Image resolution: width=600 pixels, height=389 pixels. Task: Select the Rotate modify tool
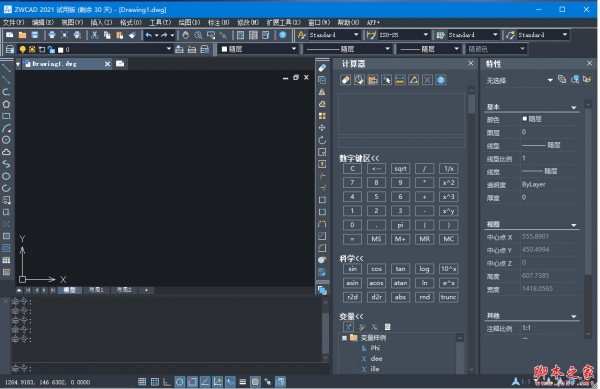coord(322,140)
